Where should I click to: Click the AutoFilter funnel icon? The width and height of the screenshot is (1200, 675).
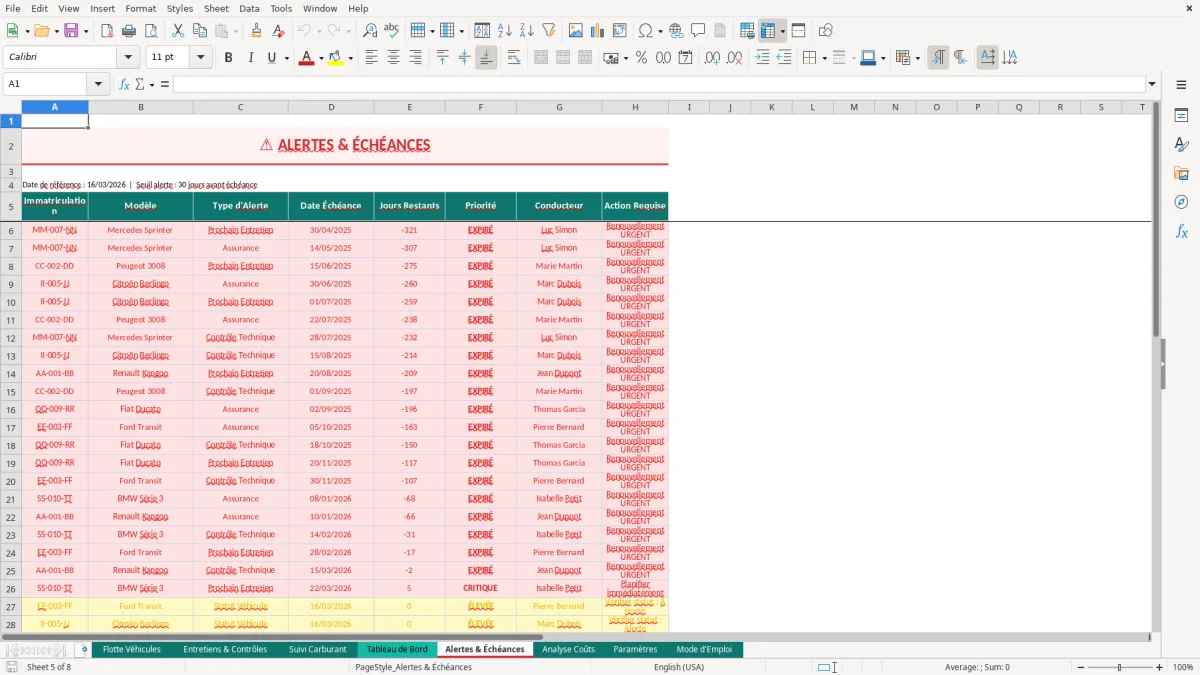click(548, 31)
